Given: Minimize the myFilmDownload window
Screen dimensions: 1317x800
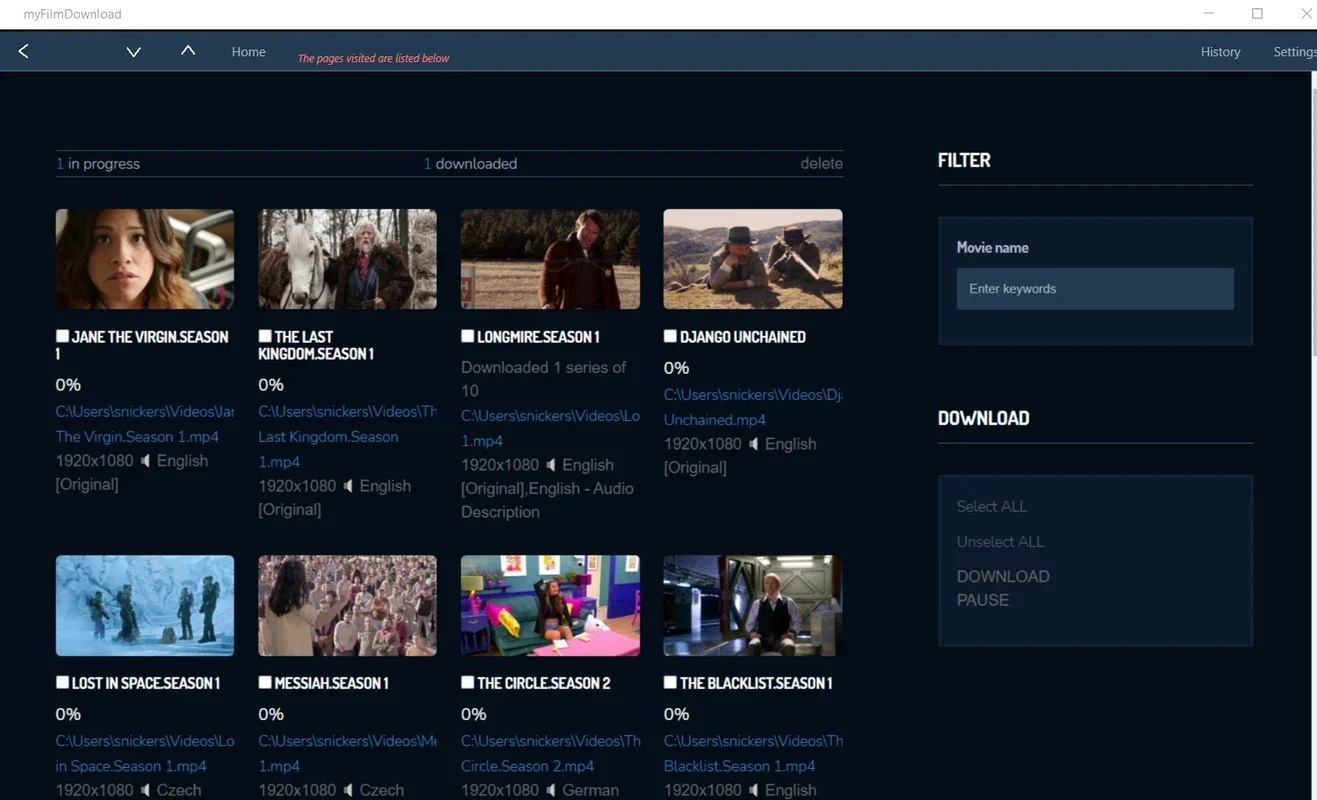Looking at the screenshot, I should pos(1209,14).
